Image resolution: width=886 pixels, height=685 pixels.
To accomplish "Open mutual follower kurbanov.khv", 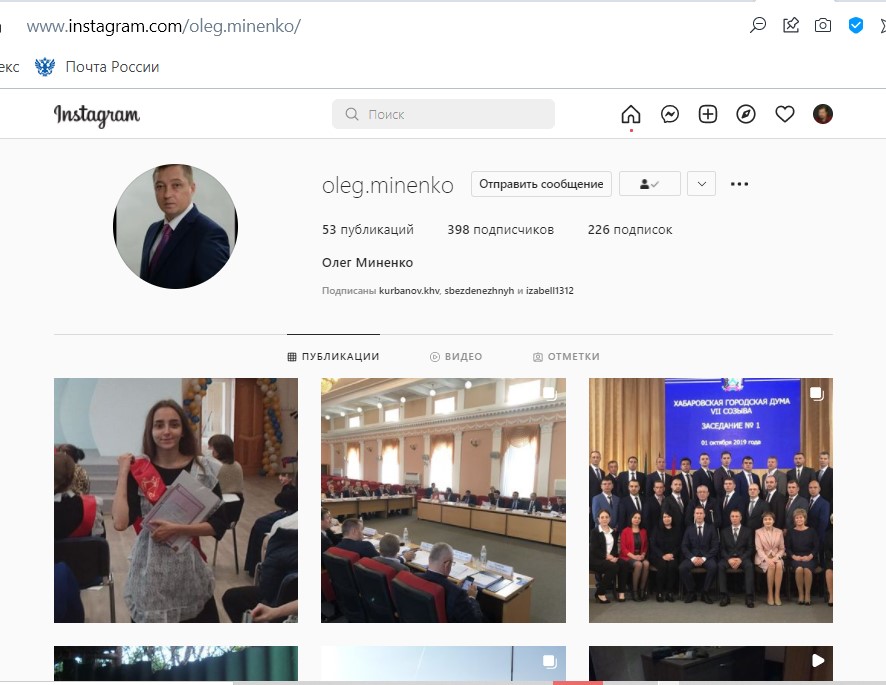I will tap(409, 291).
